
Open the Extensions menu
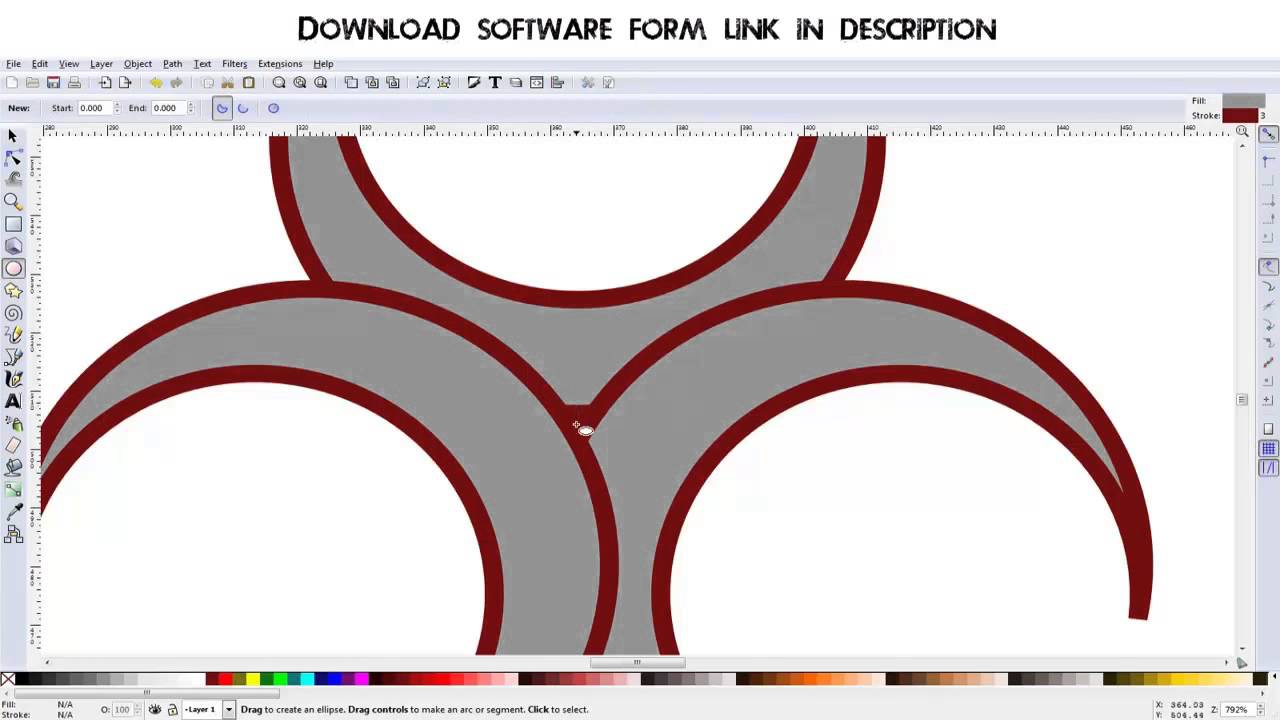tap(280, 63)
